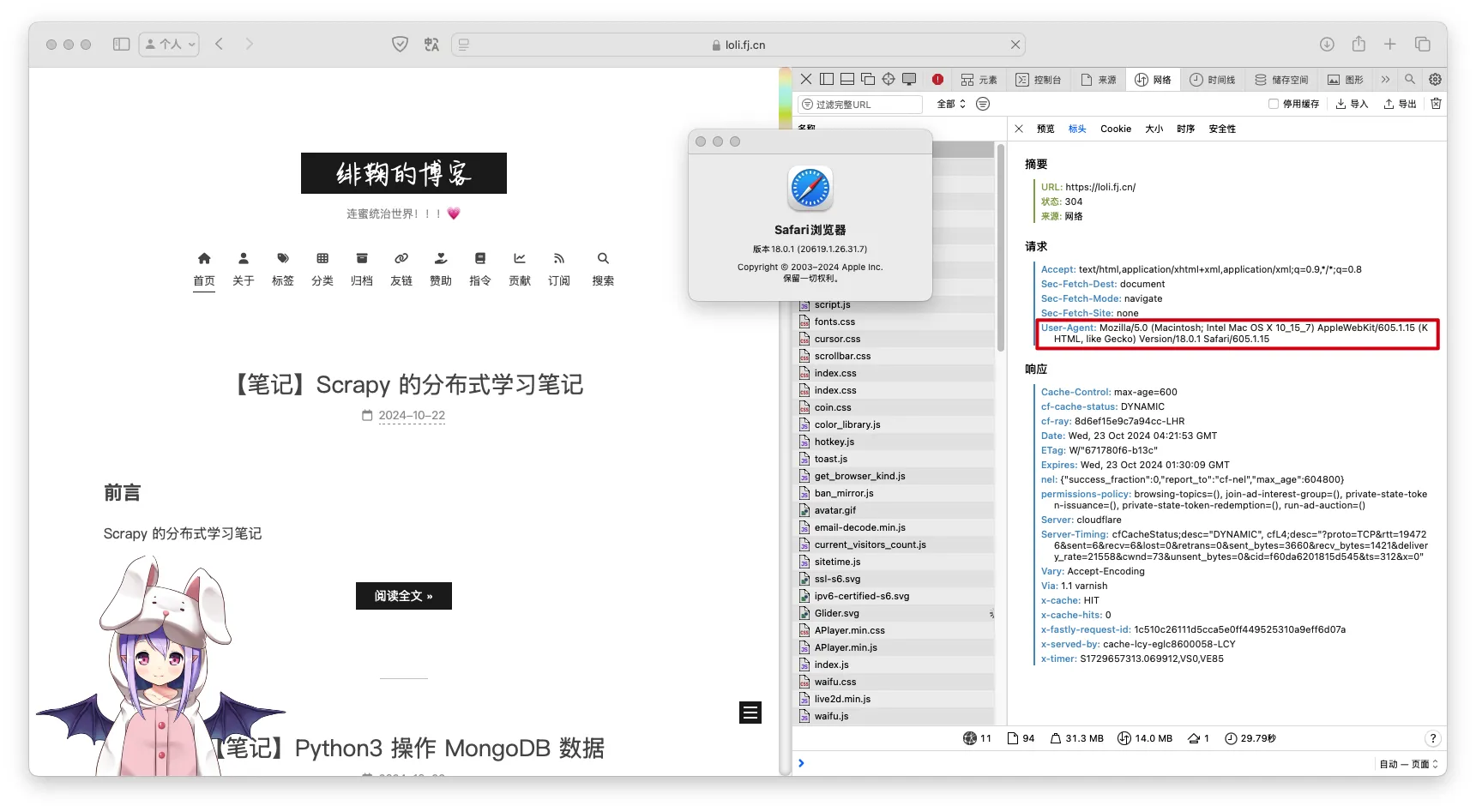This screenshot has width=1476, height=812.
Task: Switch to the 控制台 tab
Action: (1039, 80)
